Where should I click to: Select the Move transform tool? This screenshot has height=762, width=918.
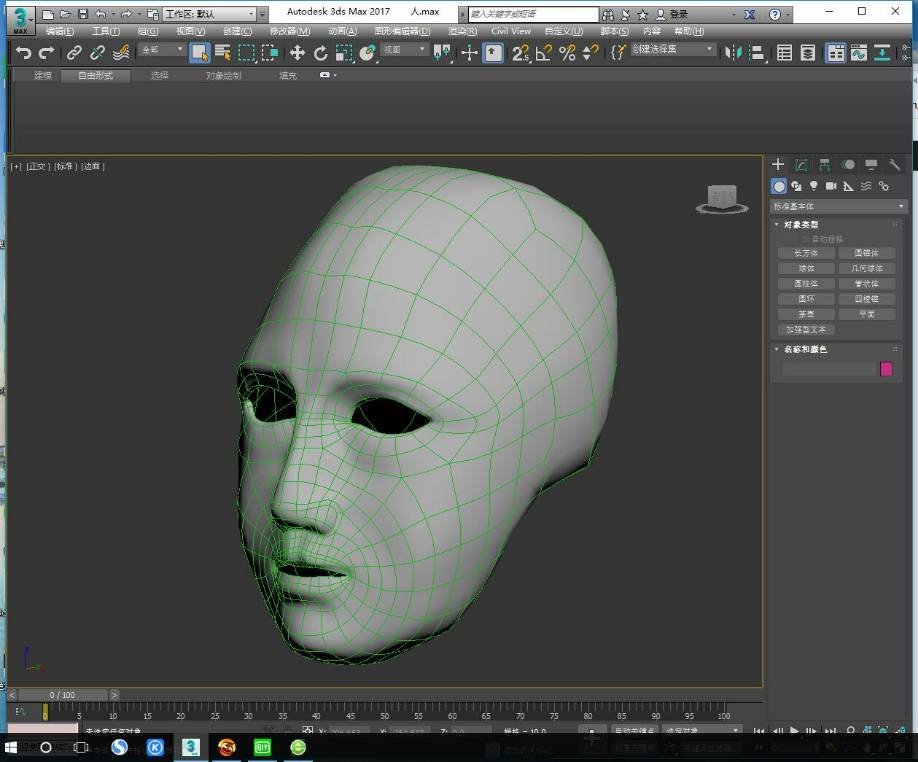[297, 53]
